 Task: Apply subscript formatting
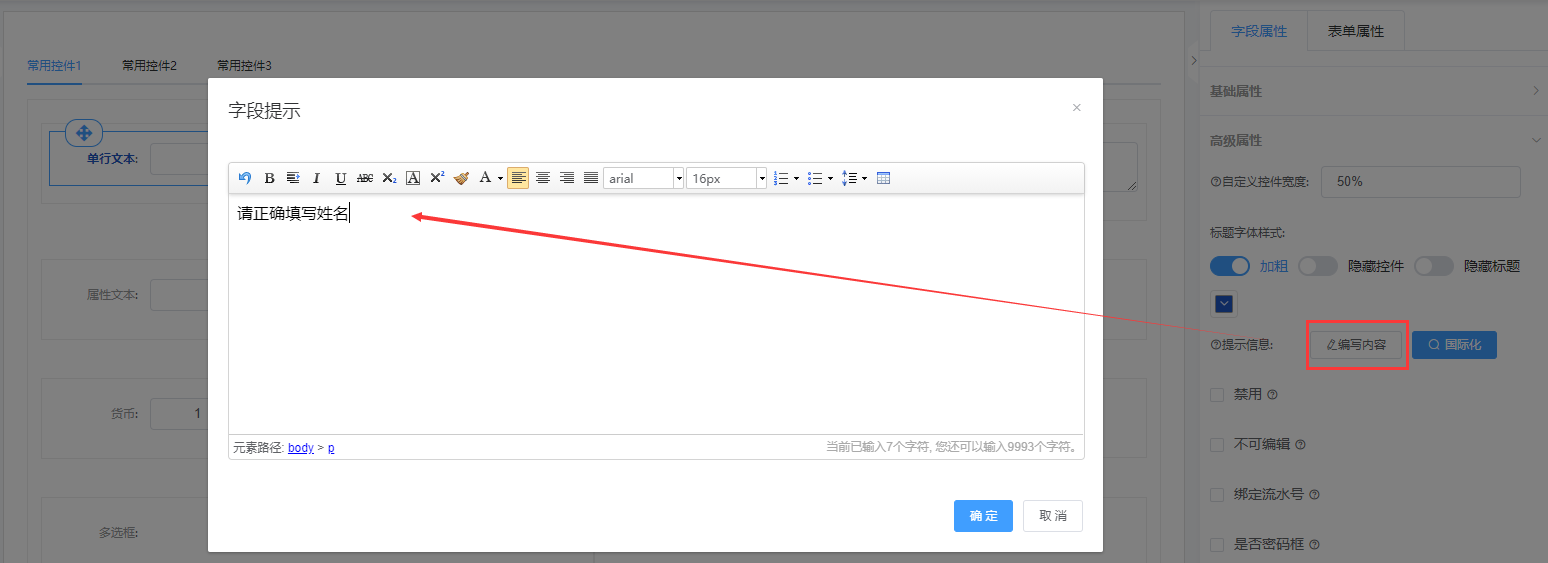(389, 178)
